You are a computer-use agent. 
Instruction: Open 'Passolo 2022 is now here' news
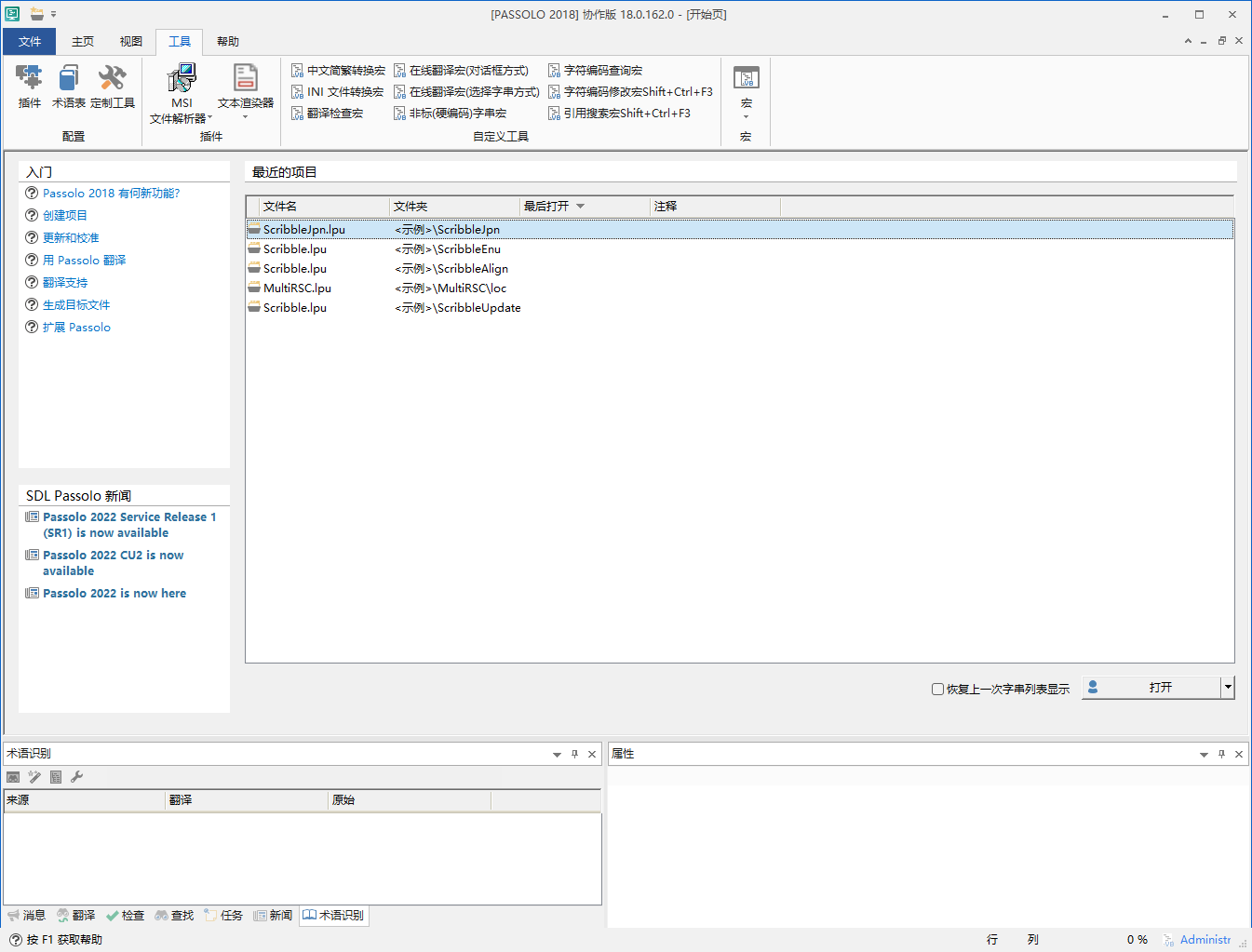[x=114, y=594]
